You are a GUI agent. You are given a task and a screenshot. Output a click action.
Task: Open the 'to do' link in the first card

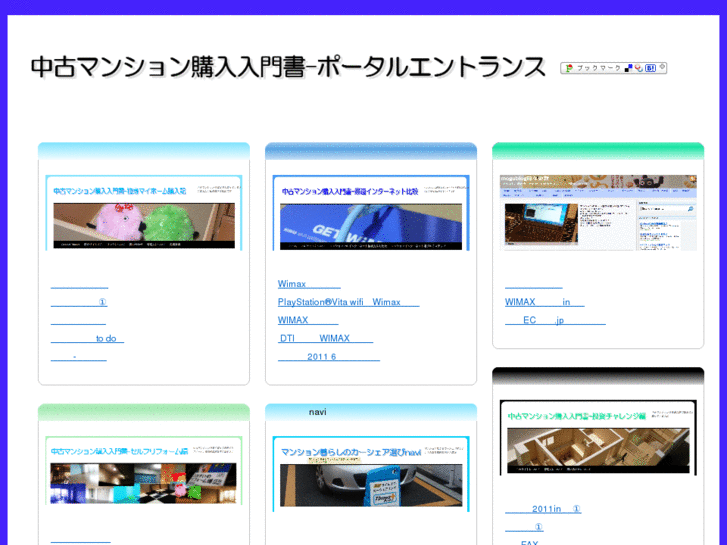pos(87,338)
